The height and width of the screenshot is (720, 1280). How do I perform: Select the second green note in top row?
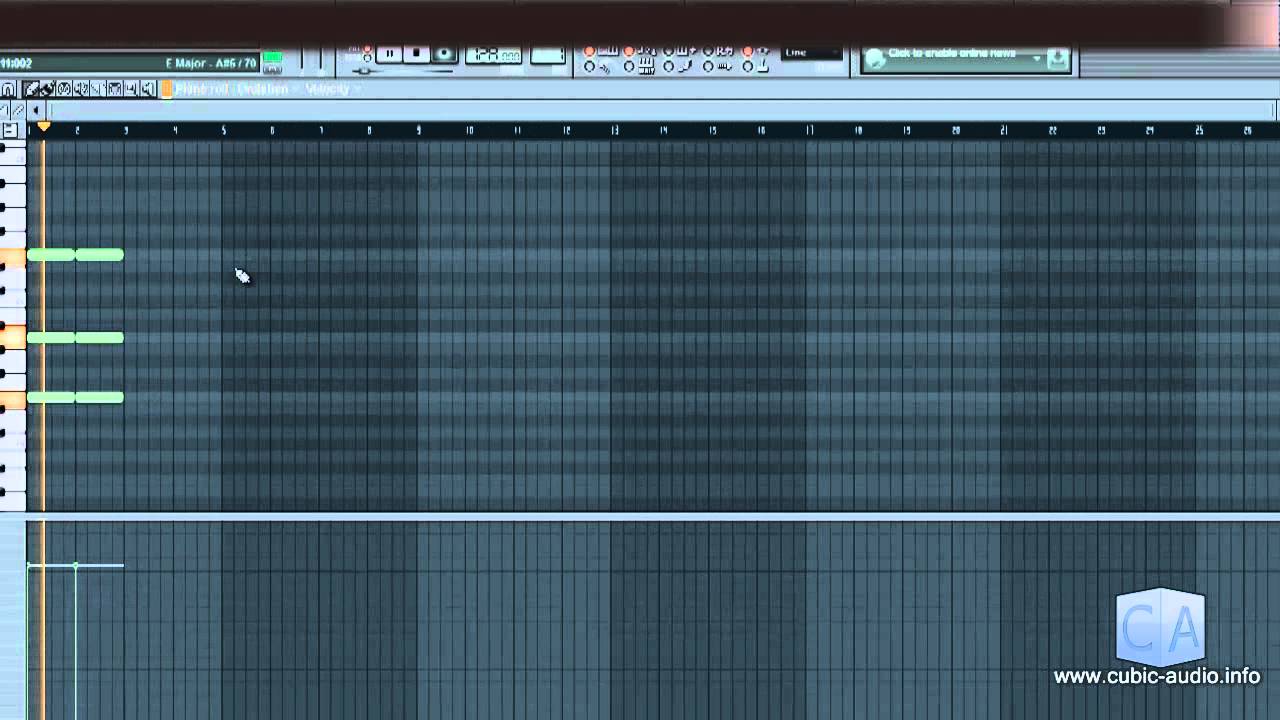pyautogui.click(x=99, y=255)
